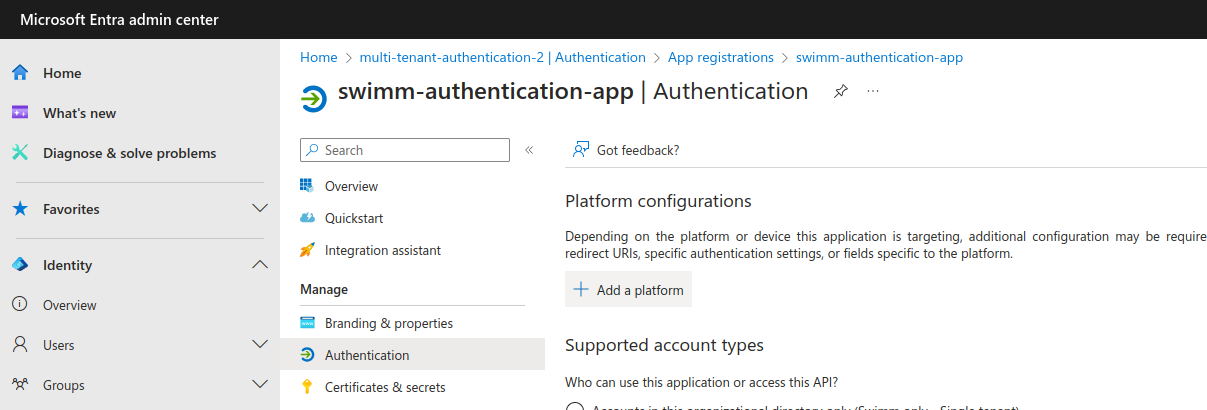Click the Identity diamond icon
Screen dimensions: 1207x410
20,265
